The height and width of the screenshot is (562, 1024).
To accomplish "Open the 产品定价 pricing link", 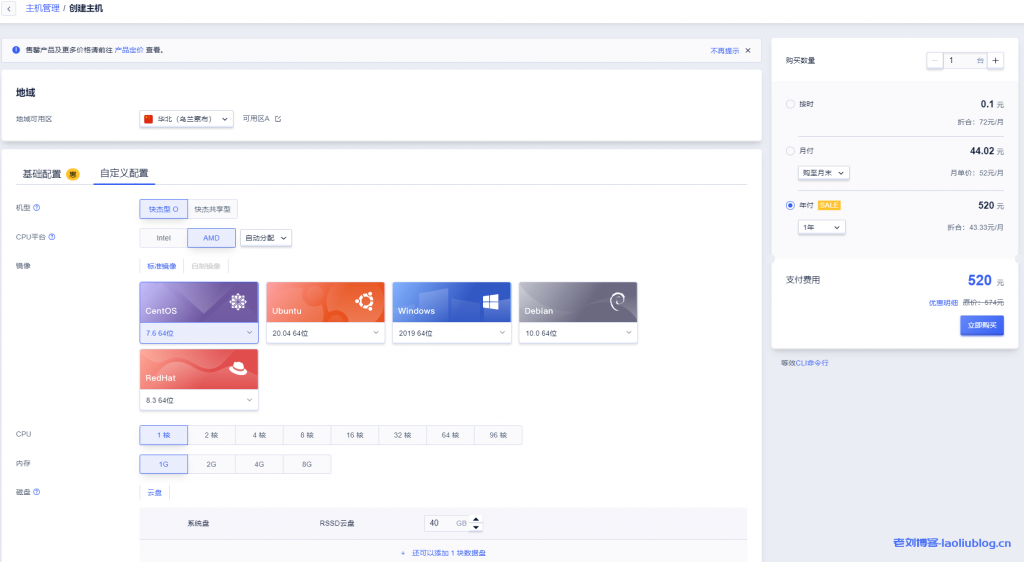I will pyautogui.click(x=130, y=49).
